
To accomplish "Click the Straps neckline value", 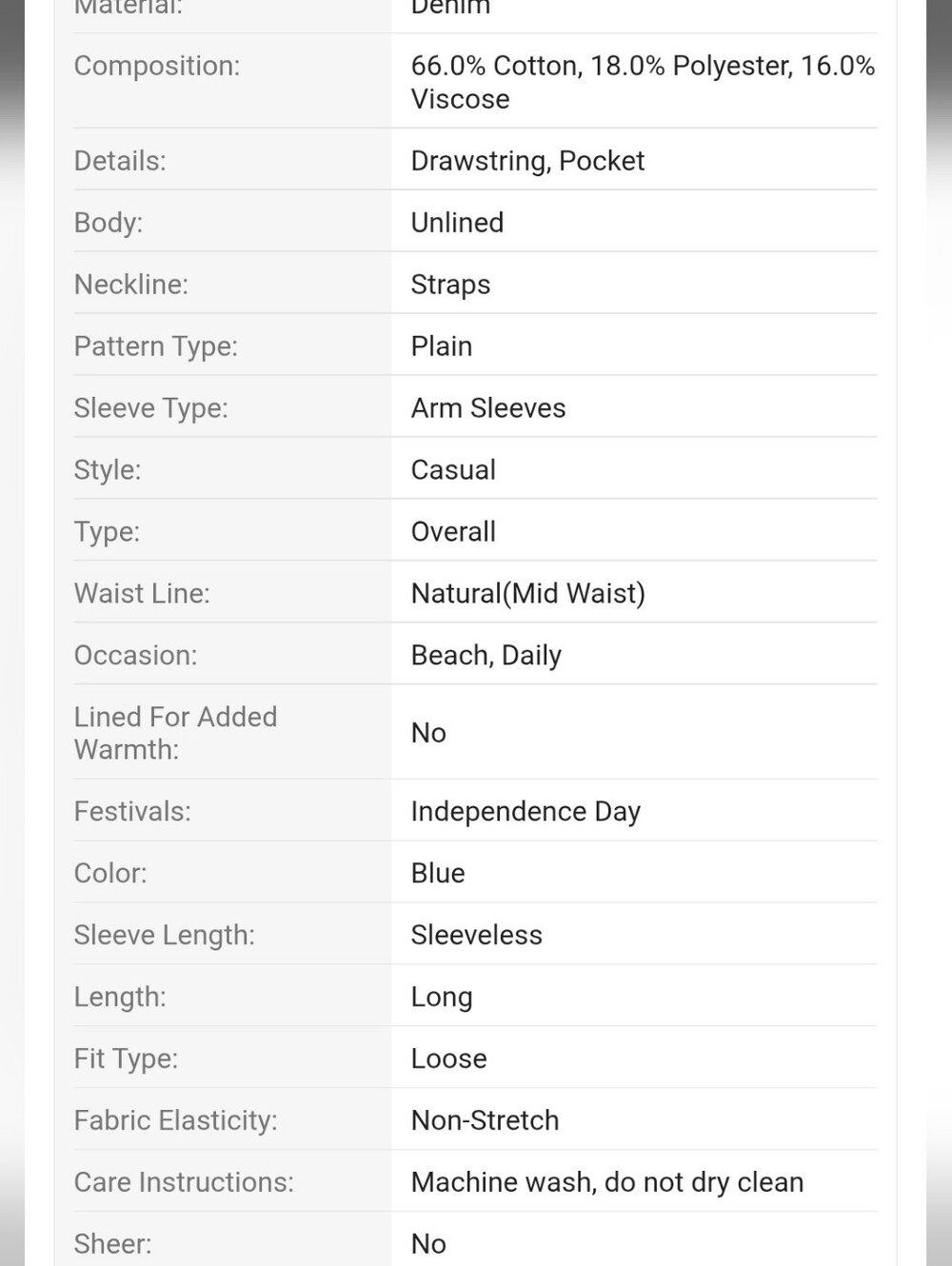I will (450, 285).
